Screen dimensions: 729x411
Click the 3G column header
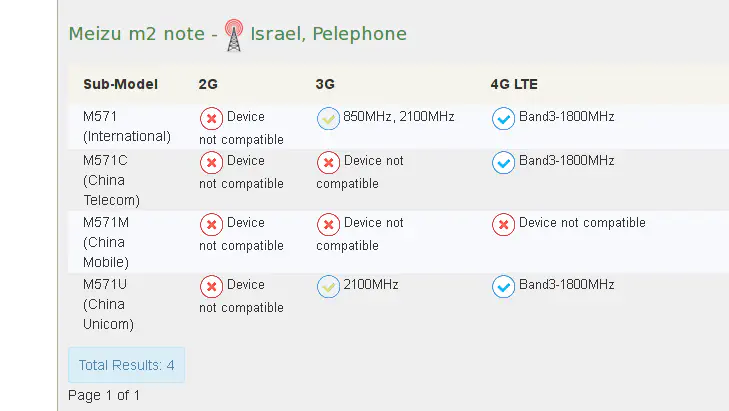pos(325,84)
